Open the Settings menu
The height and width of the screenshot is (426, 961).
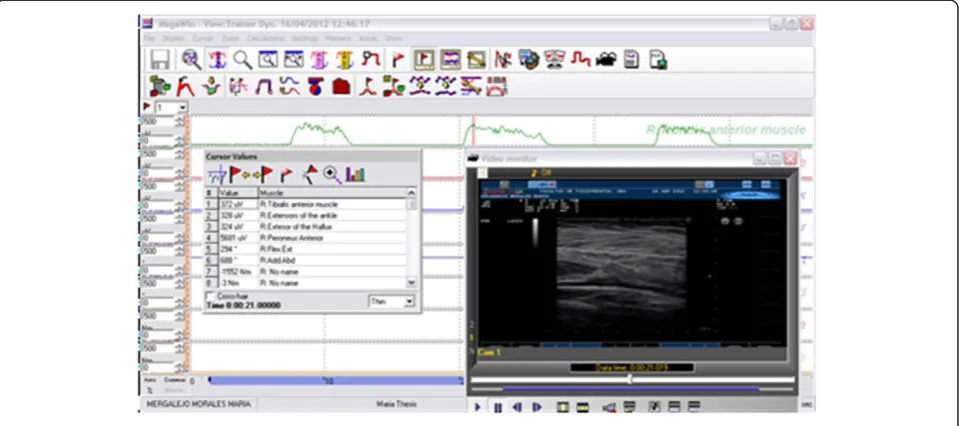pyautogui.click(x=305, y=38)
